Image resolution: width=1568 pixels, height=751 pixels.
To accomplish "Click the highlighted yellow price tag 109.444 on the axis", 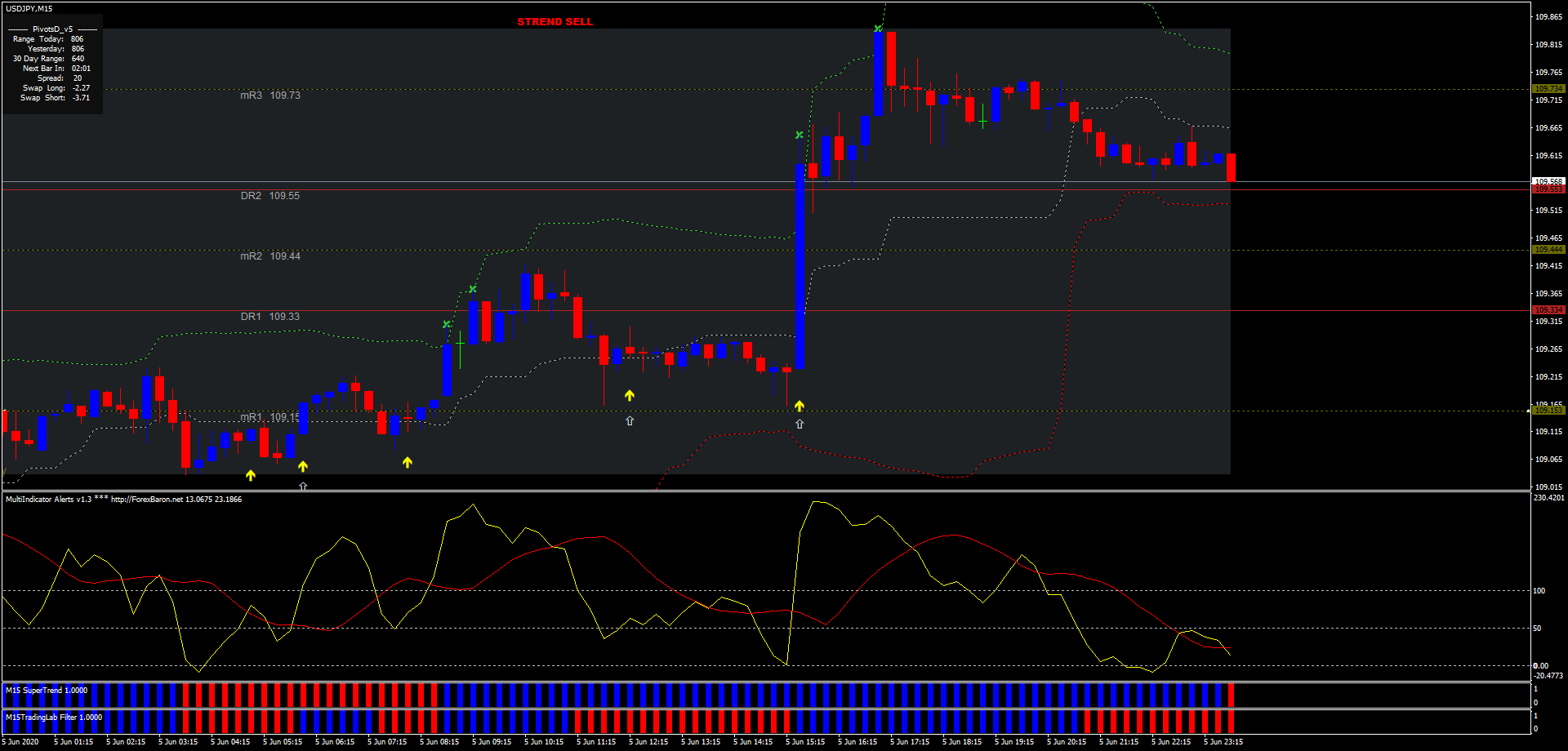I will (1549, 249).
